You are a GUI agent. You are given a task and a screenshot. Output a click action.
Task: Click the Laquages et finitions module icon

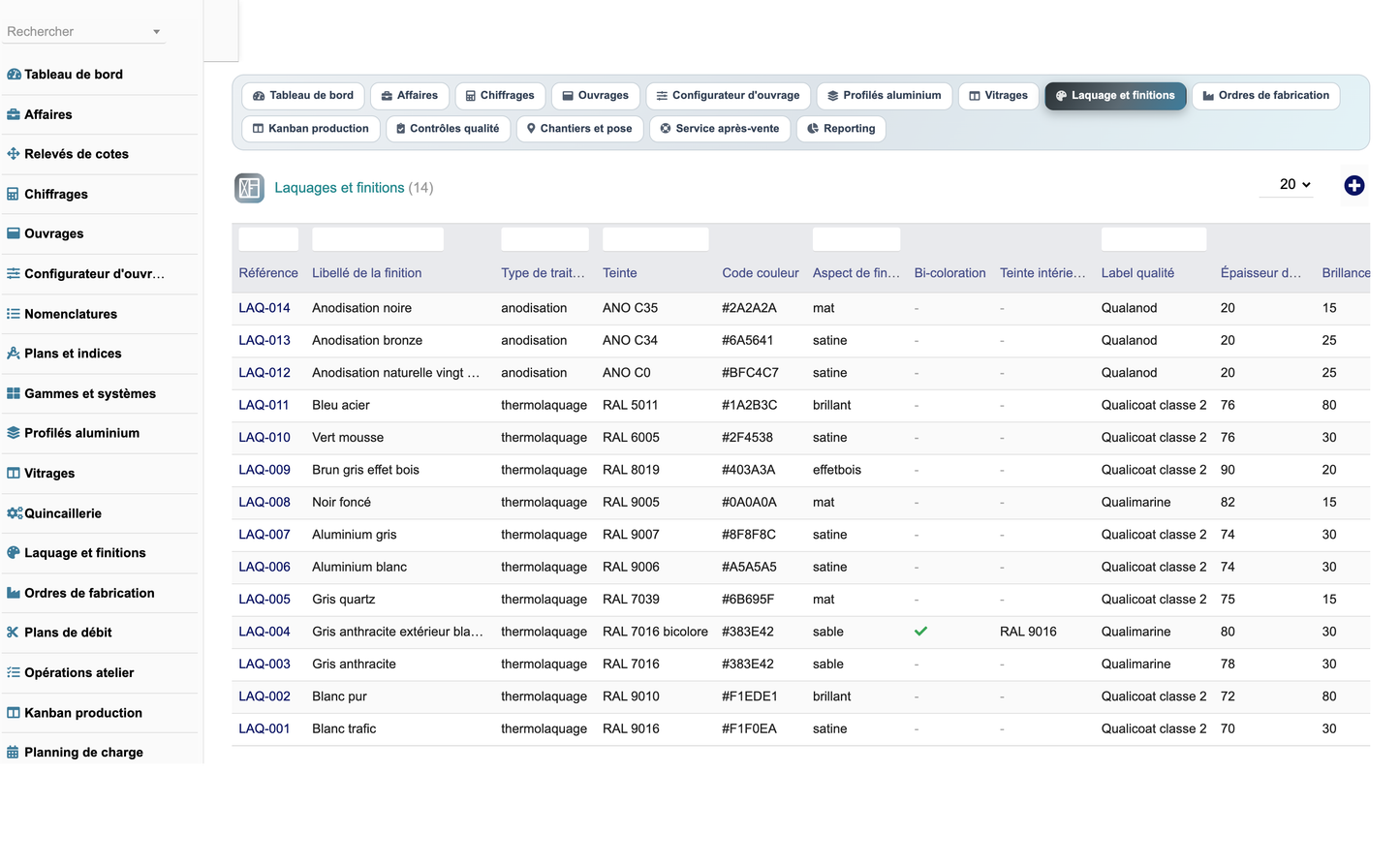click(249, 188)
